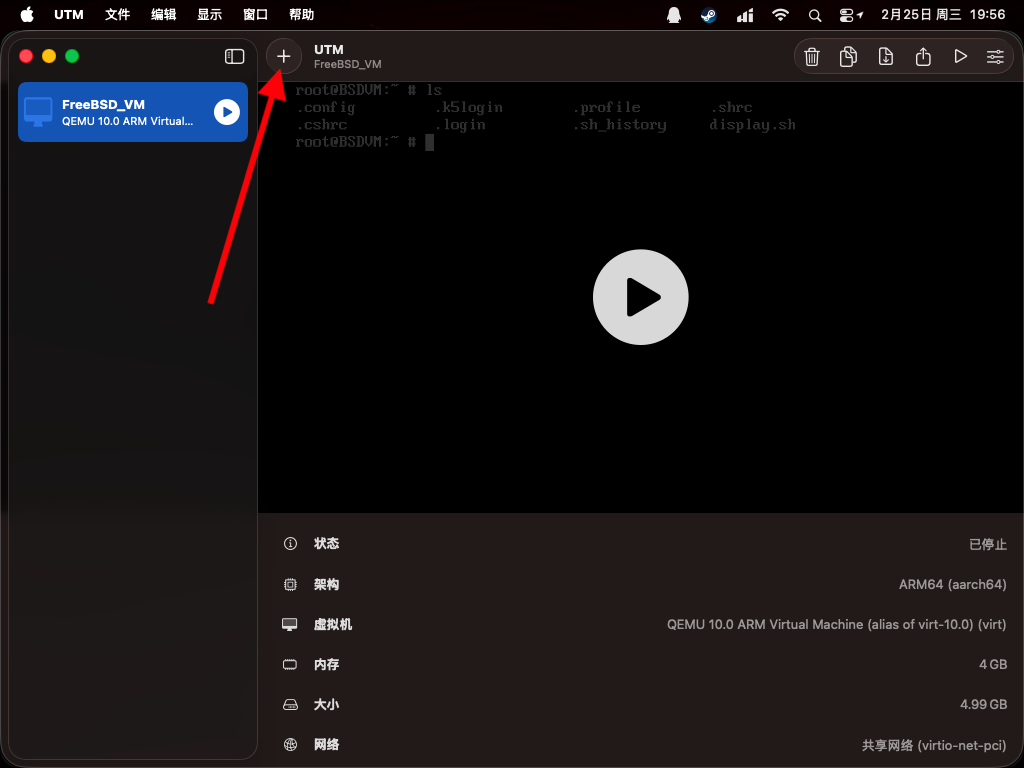
Task: Select the FreeBSD_VM entry in the sidebar
Action: click(x=133, y=112)
